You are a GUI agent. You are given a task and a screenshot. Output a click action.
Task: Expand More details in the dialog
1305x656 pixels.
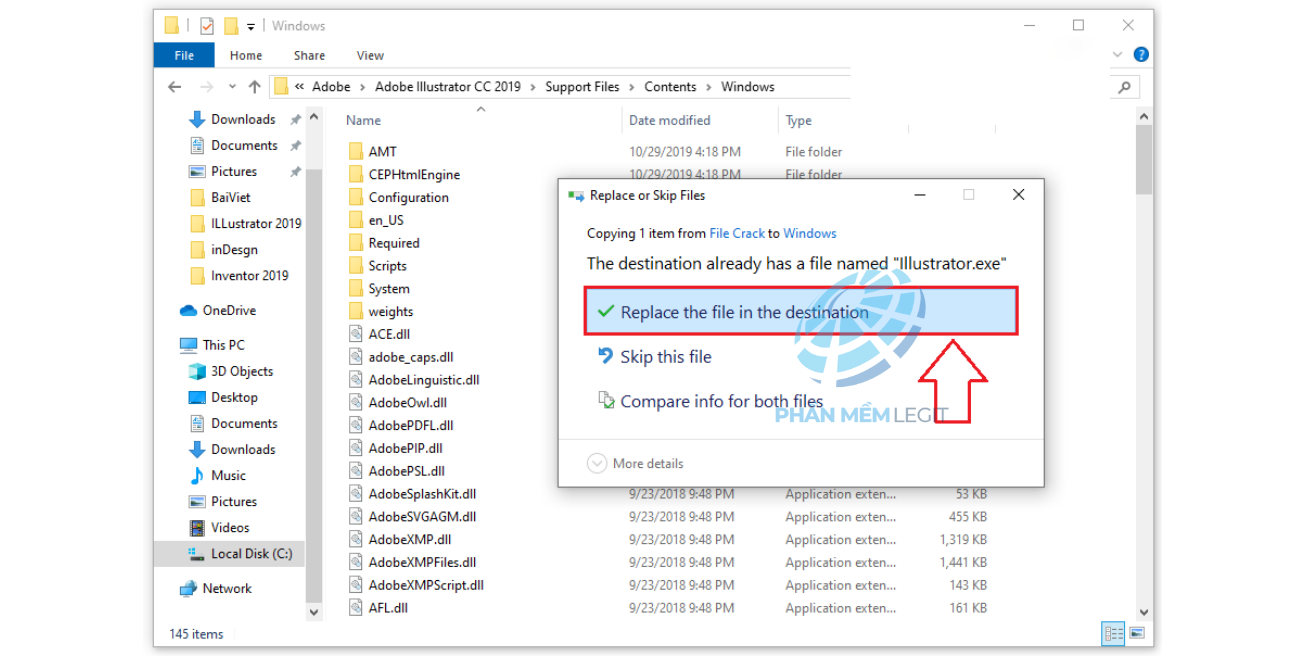click(636, 463)
